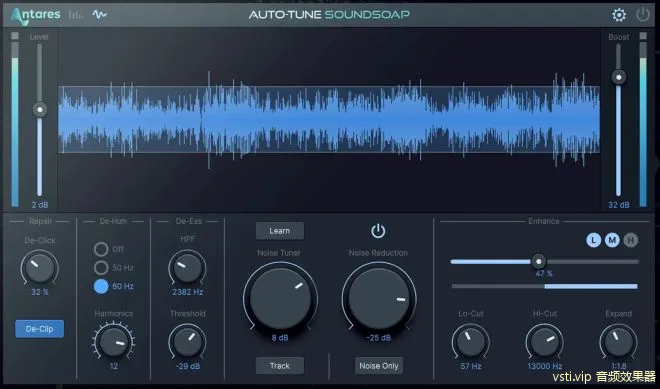This screenshot has height=389, width=660.
Task: Click the waveform view icon
Action: point(99,15)
